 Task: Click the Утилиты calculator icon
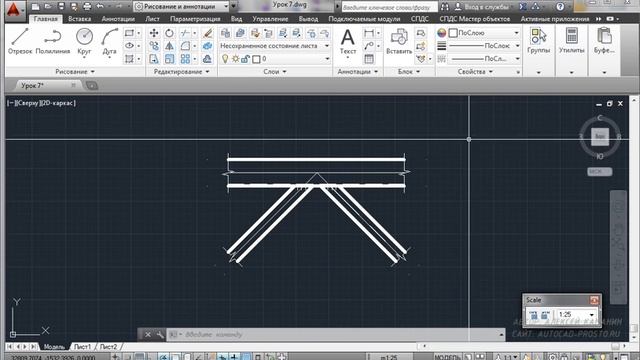point(571,40)
